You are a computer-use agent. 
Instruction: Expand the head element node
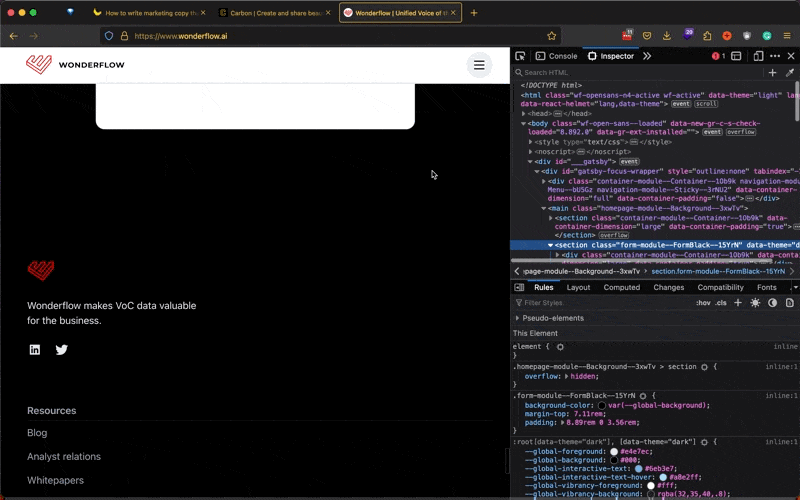pos(524,114)
